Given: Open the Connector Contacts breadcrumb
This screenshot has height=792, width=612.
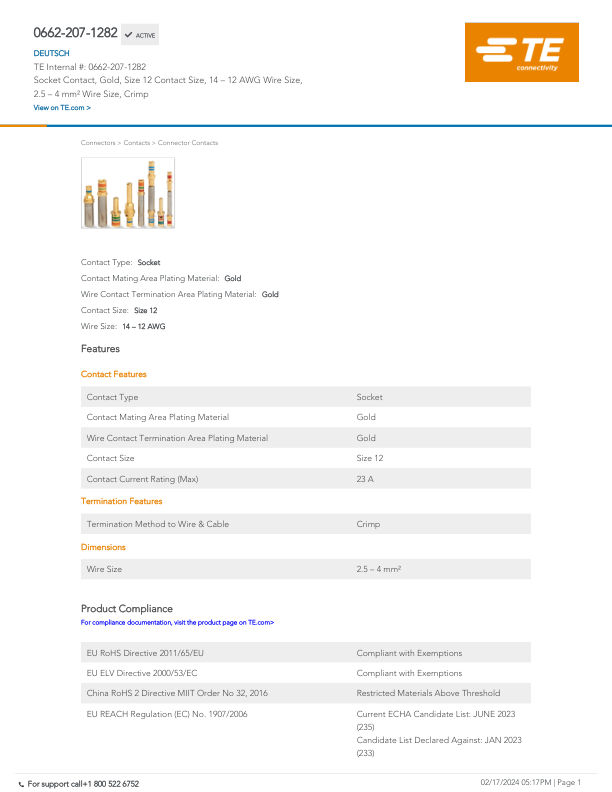Looking at the screenshot, I should coord(188,143).
